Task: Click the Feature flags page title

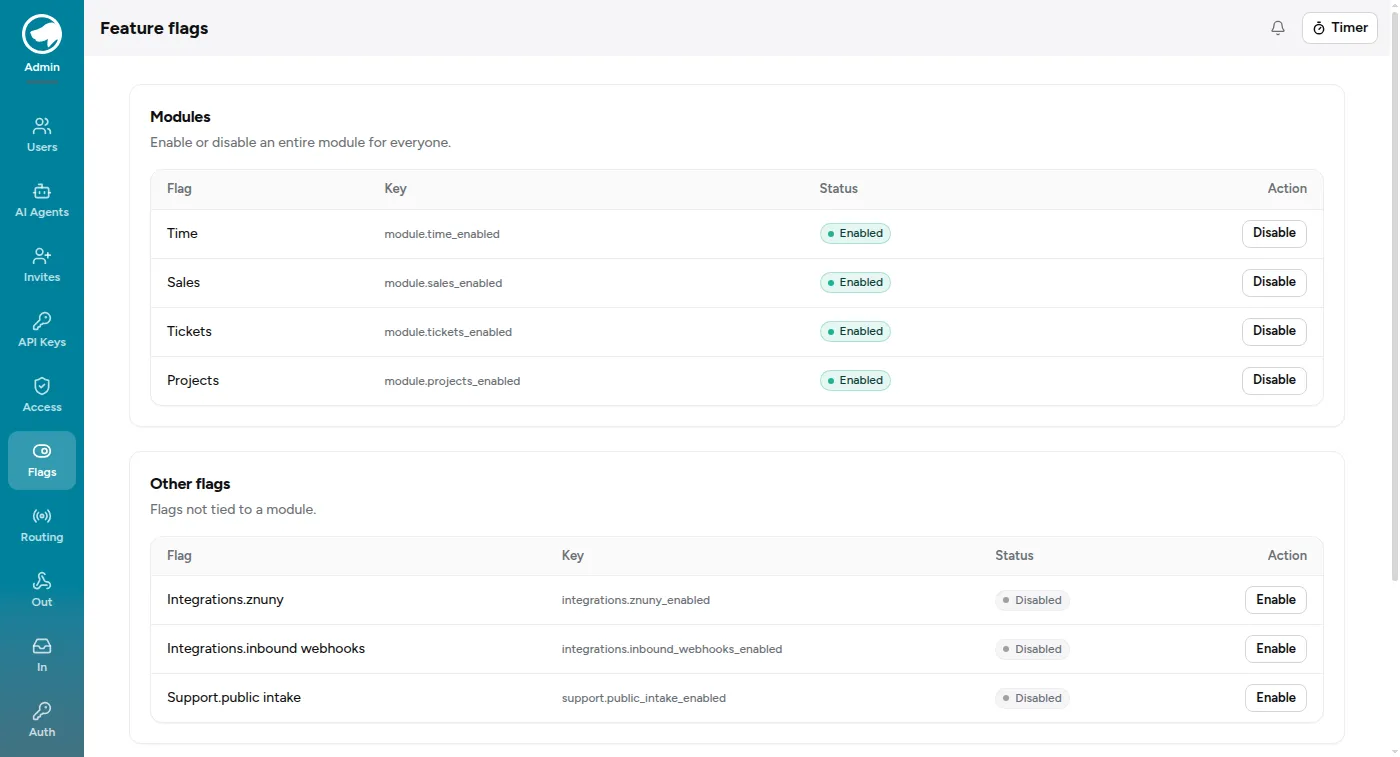Action: coord(154,28)
